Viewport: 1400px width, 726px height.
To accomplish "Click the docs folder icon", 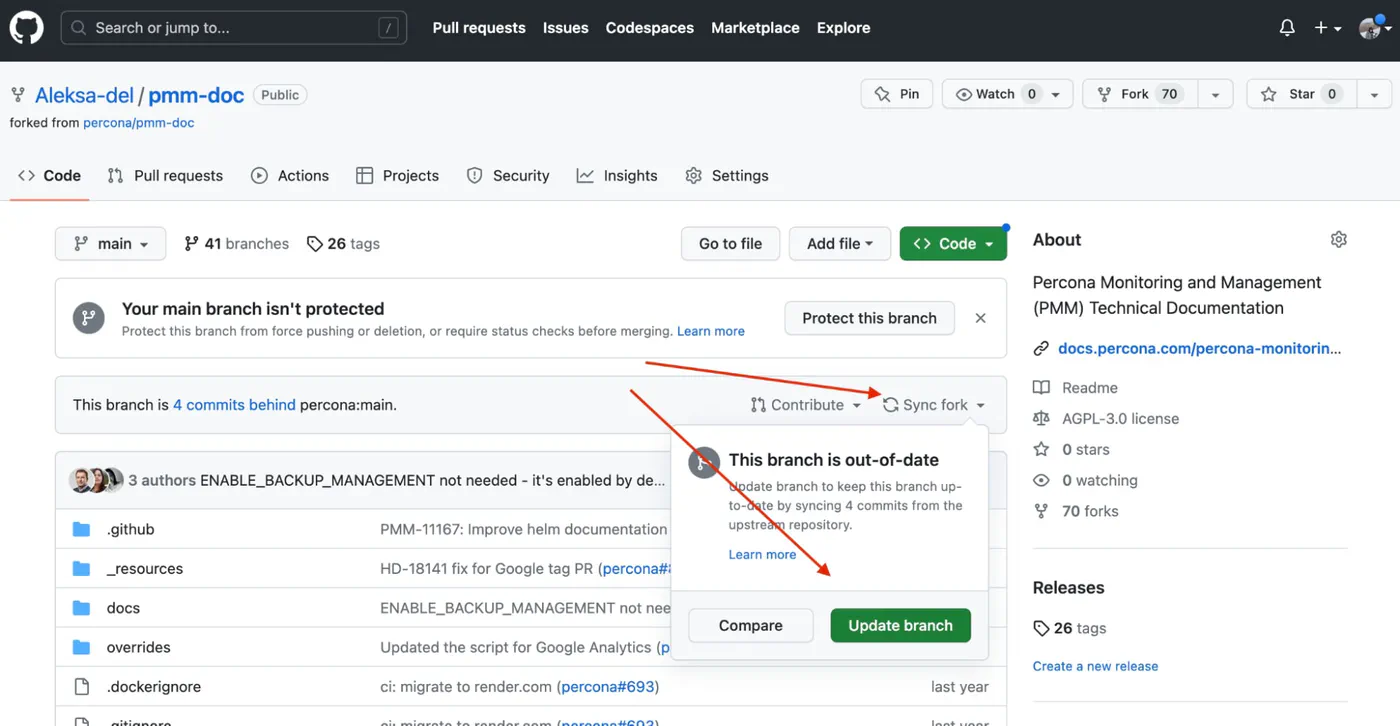I will coord(82,608).
